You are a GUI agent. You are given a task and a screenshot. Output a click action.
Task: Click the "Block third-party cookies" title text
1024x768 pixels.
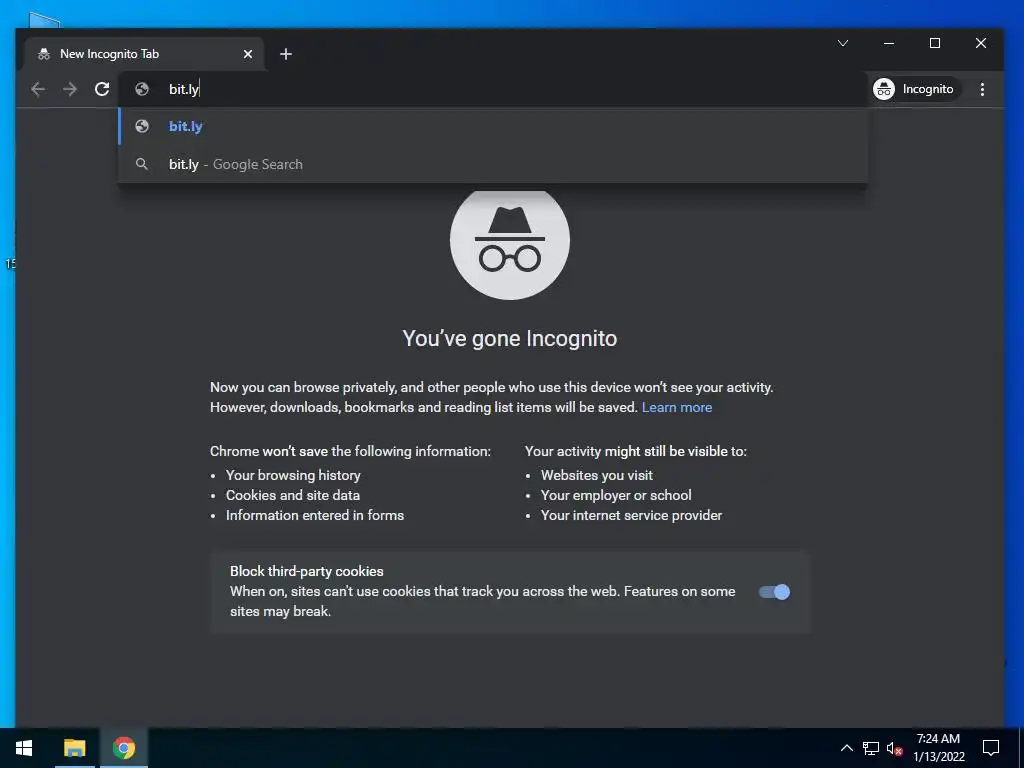point(307,571)
